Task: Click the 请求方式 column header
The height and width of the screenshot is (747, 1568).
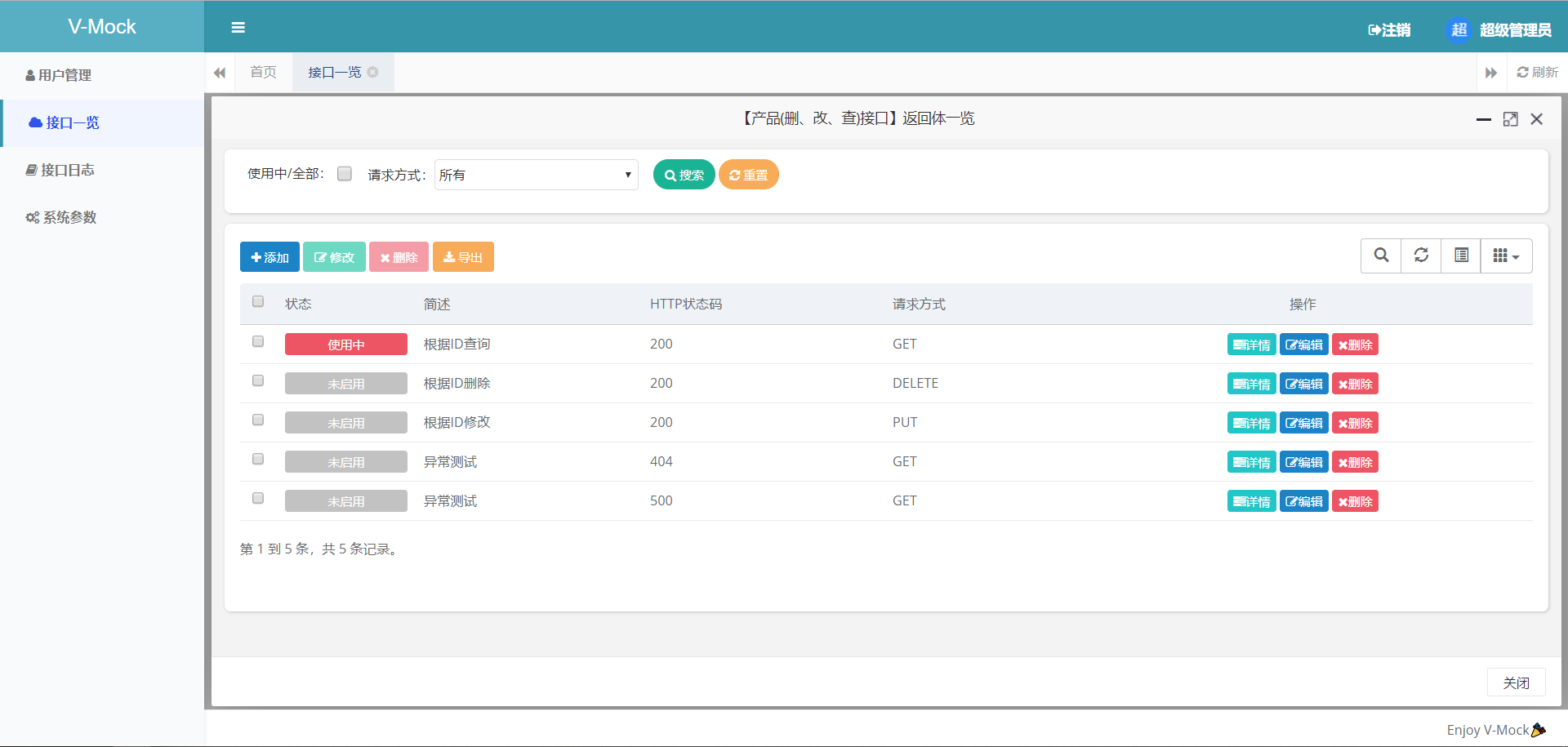Action: pos(919,305)
